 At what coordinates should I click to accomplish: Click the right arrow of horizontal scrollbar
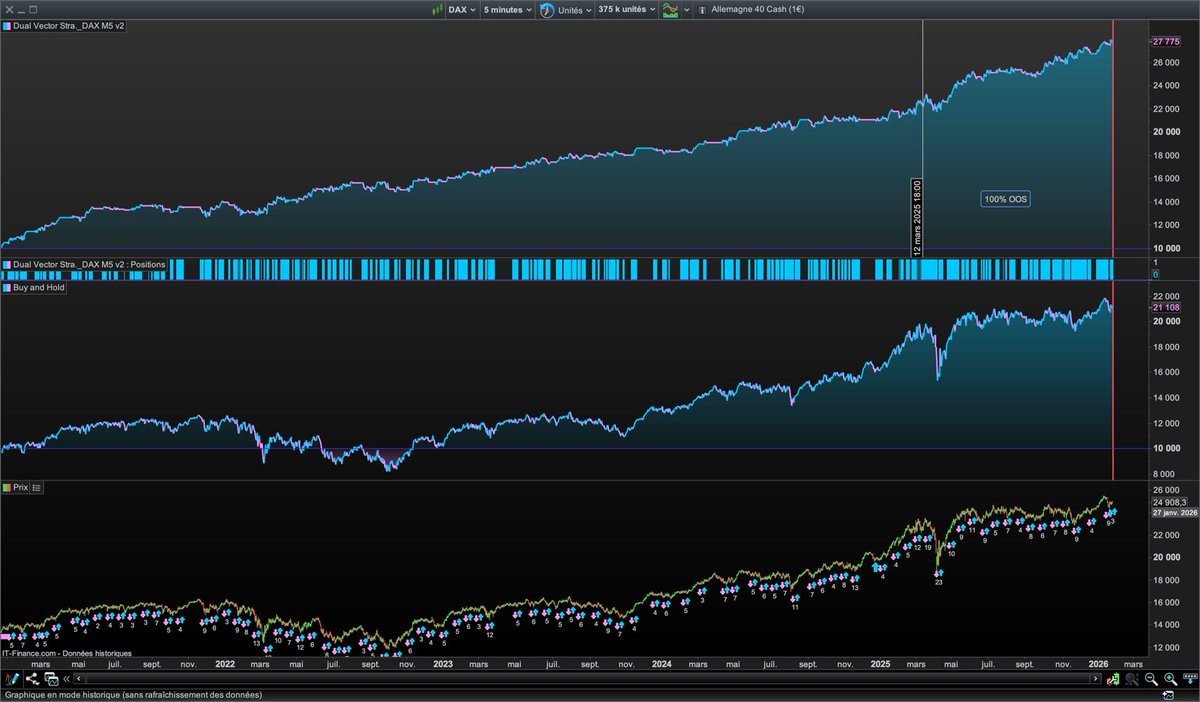(x=1095, y=679)
